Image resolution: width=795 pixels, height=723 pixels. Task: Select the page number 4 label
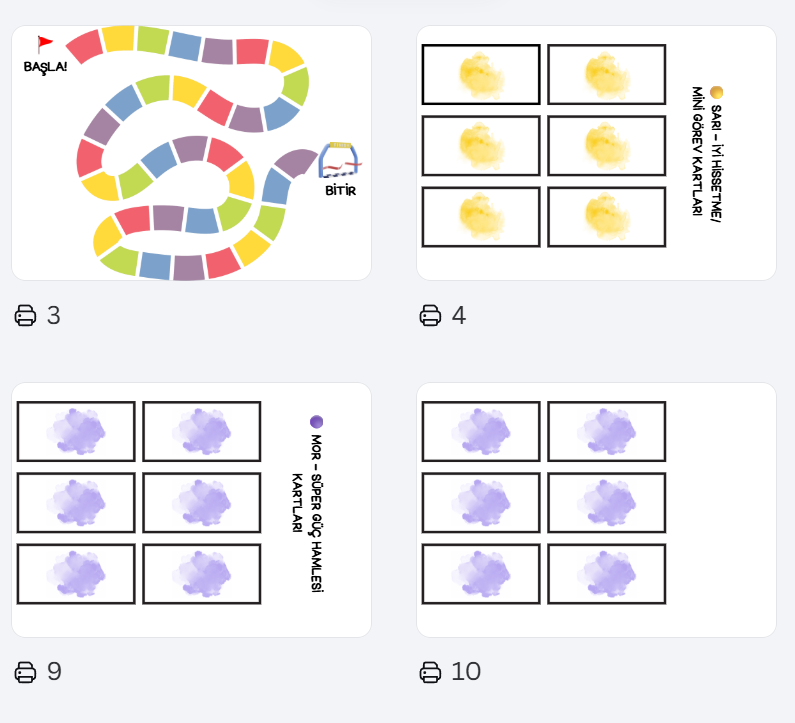(x=459, y=315)
